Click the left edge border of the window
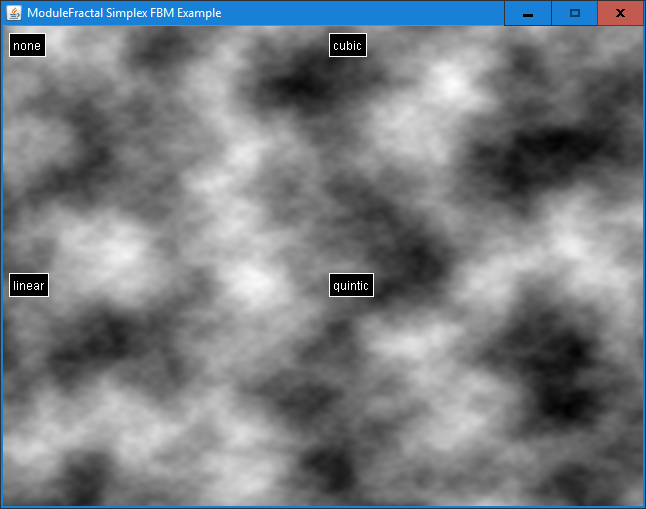The height and width of the screenshot is (509, 646). point(1,260)
